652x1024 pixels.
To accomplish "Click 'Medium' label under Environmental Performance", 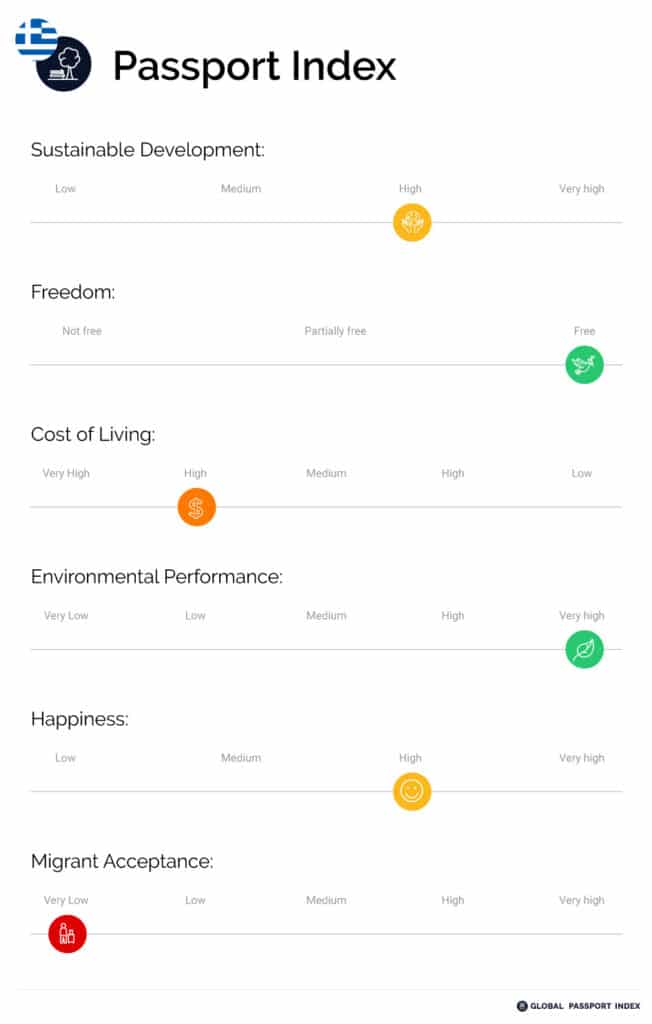I will [326, 616].
